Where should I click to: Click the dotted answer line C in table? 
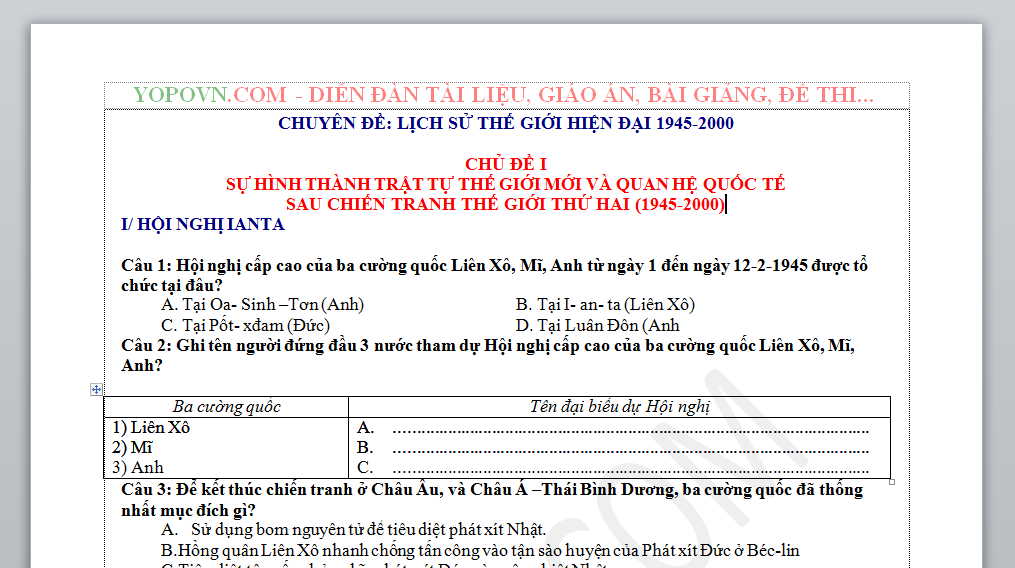[x=630, y=468]
